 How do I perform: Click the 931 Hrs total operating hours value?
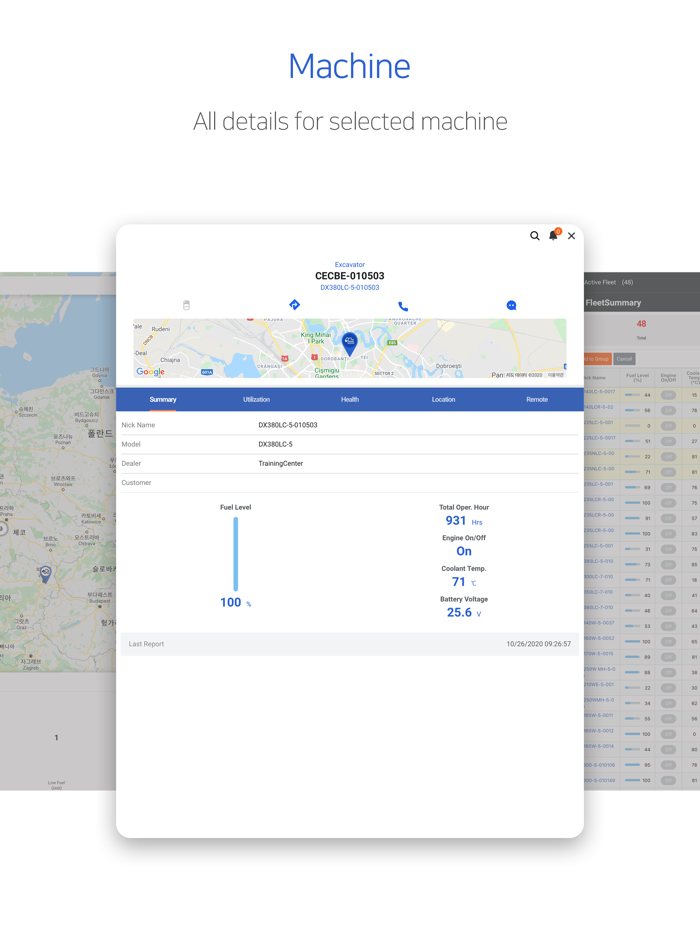click(463, 521)
